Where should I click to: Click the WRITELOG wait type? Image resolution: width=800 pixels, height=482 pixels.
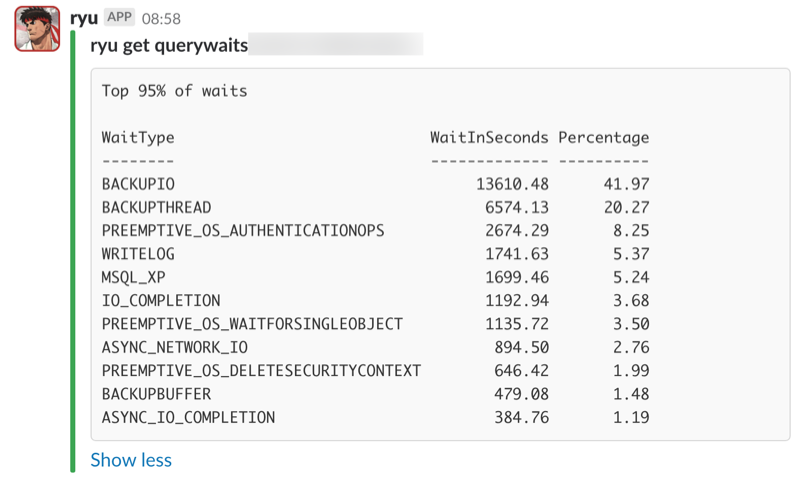138,254
